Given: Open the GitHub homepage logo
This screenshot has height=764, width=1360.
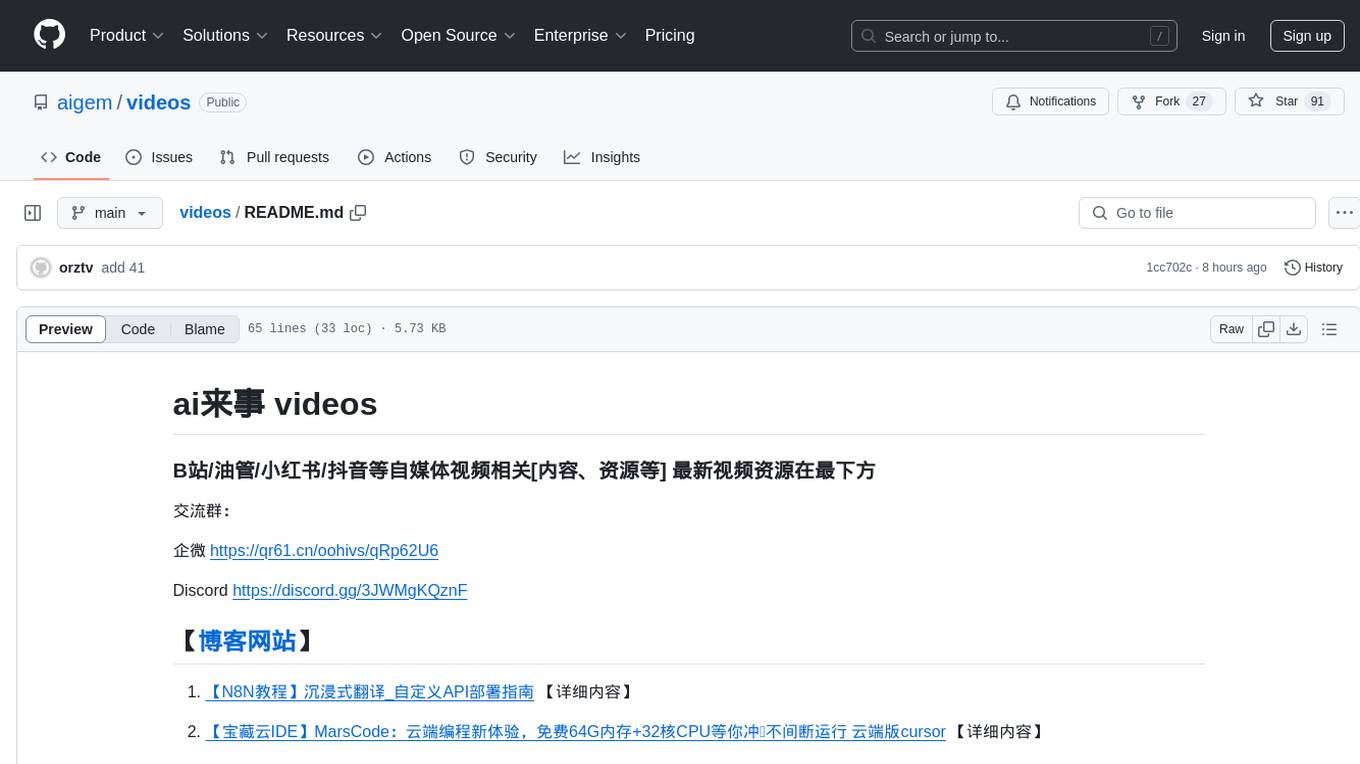Looking at the screenshot, I should (x=49, y=35).
